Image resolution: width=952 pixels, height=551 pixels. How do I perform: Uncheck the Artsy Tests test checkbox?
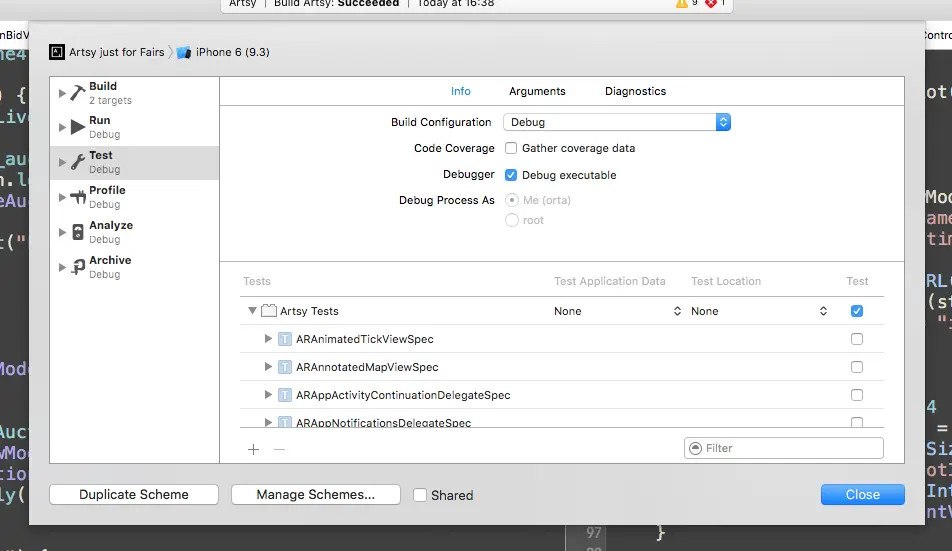point(857,311)
